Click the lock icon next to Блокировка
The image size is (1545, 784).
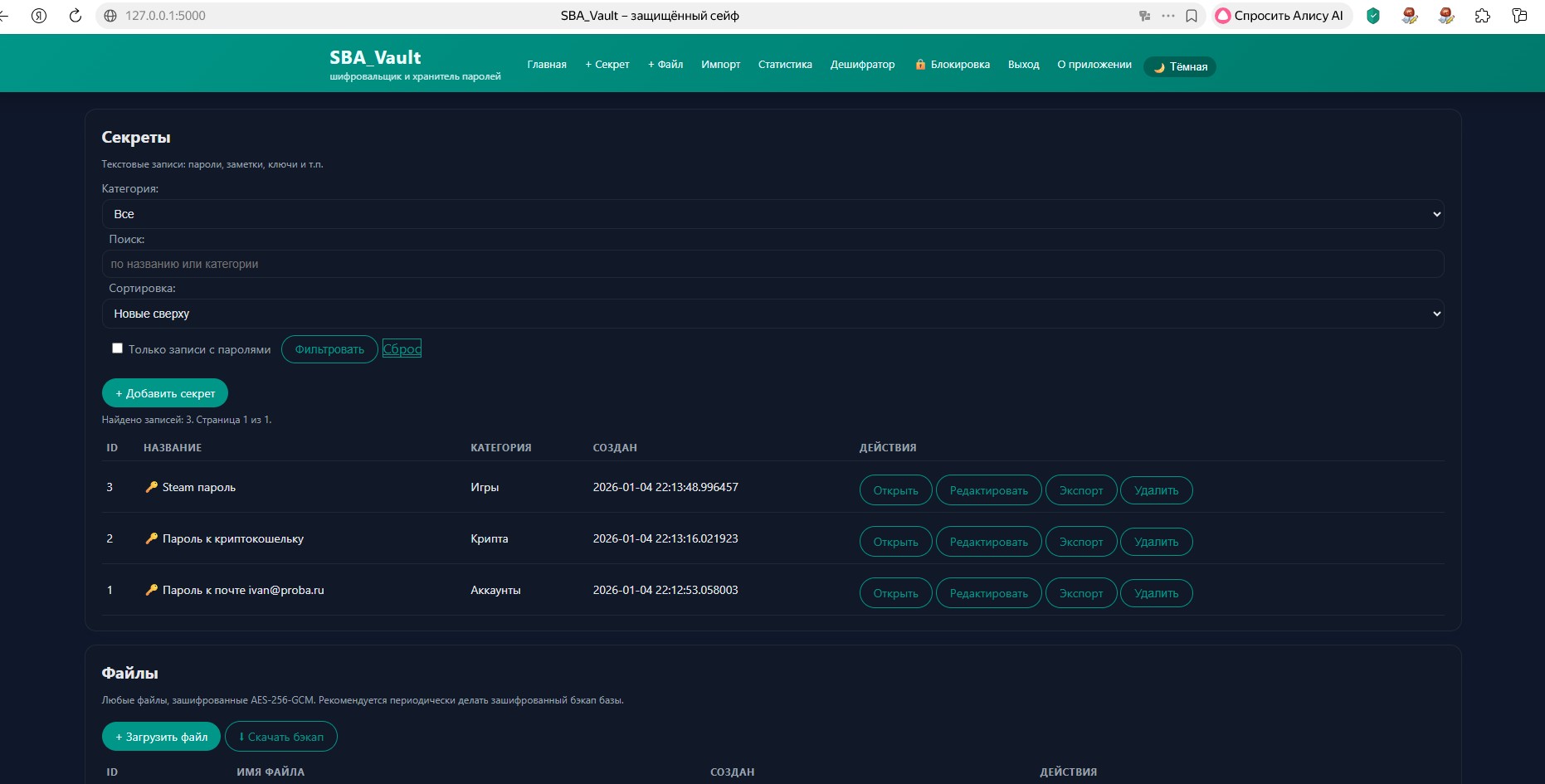[x=919, y=64]
